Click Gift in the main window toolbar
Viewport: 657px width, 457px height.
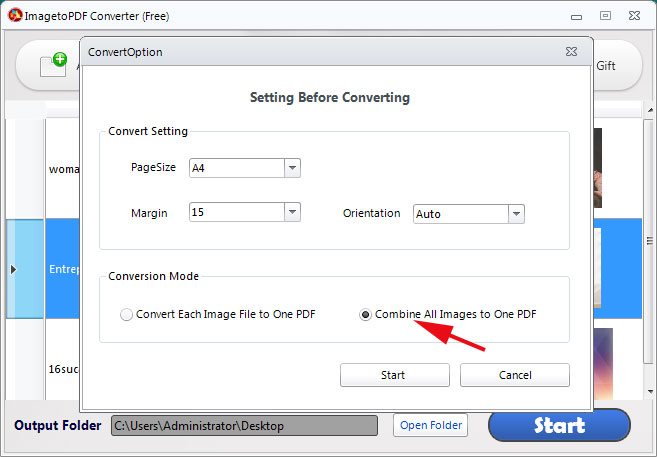pyautogui.click(x=605, y=66)
